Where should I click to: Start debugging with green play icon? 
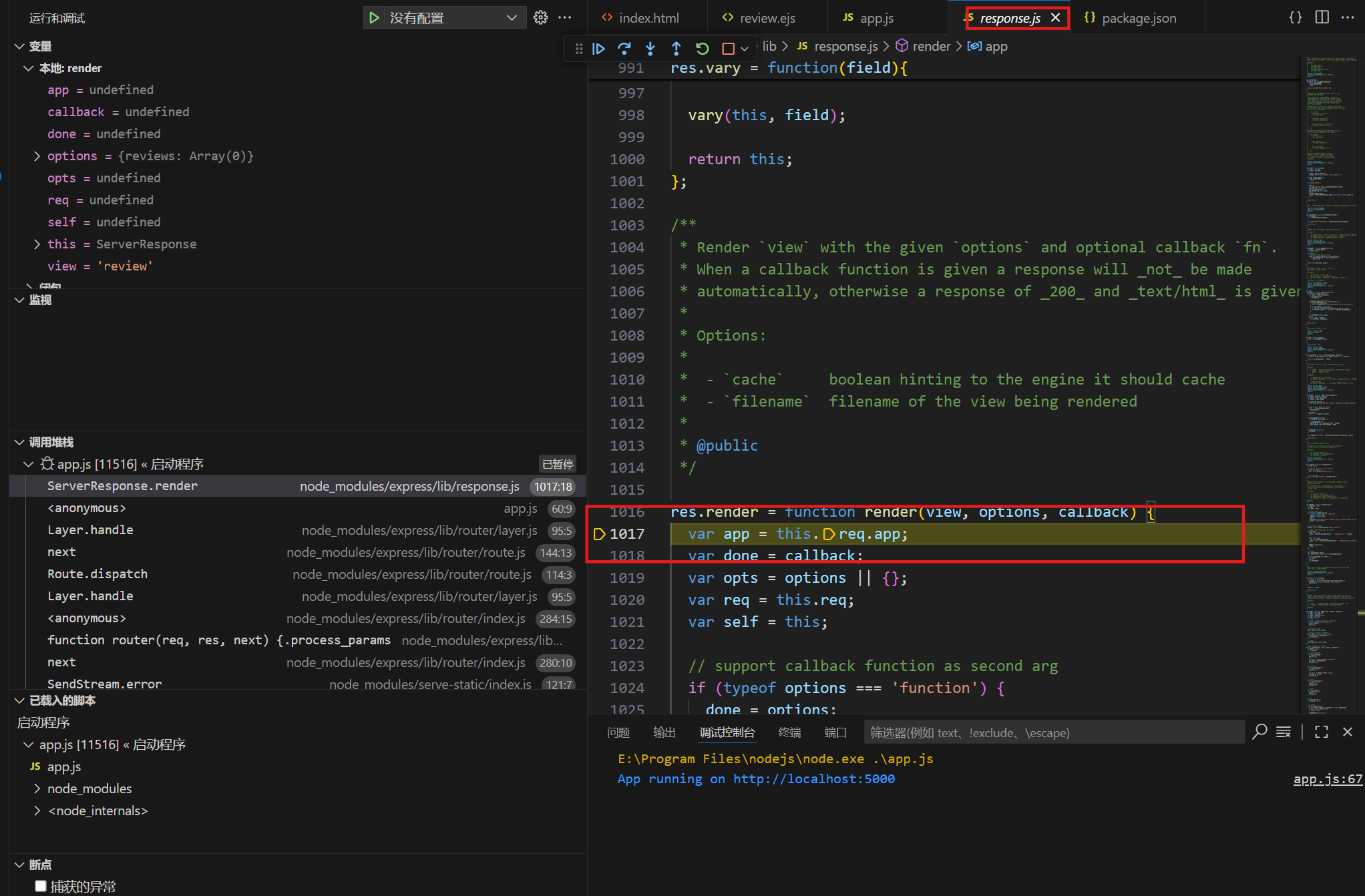pos(375,18)
